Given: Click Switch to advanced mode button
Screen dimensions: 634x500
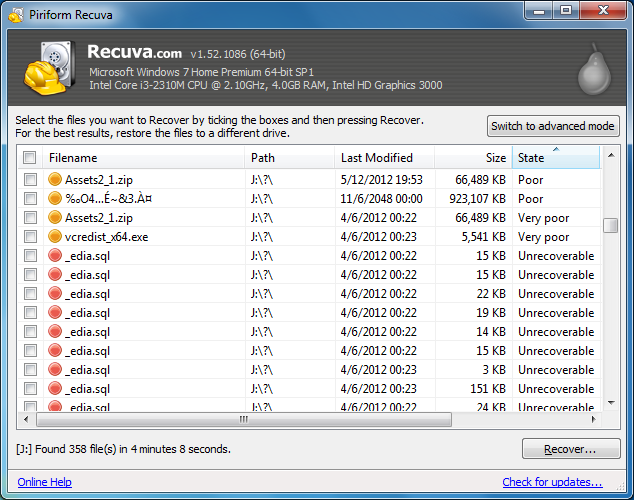Looking at the screenshot, I should click(x=553, y=126).
